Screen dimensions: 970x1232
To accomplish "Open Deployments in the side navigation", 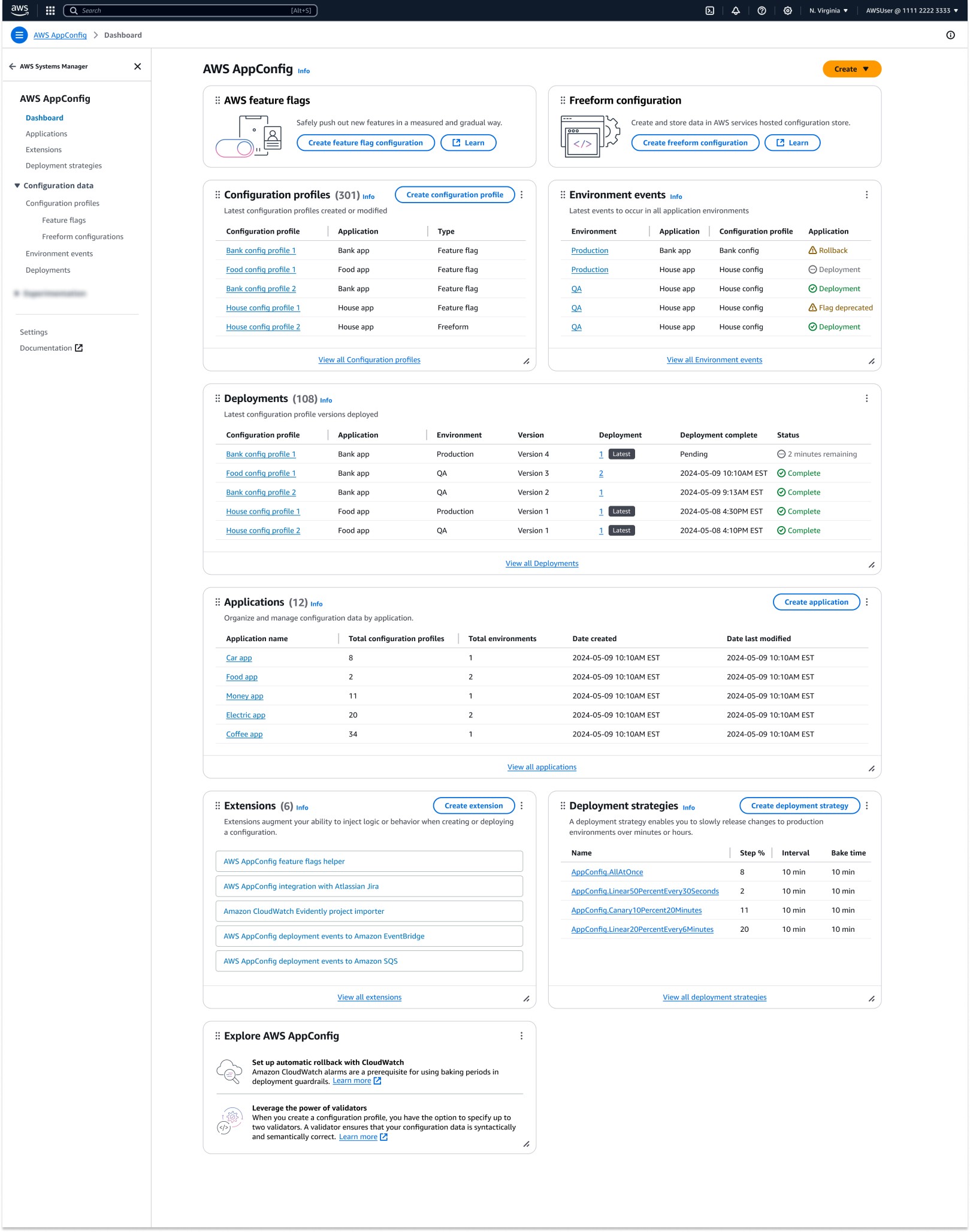I will 48,270.
